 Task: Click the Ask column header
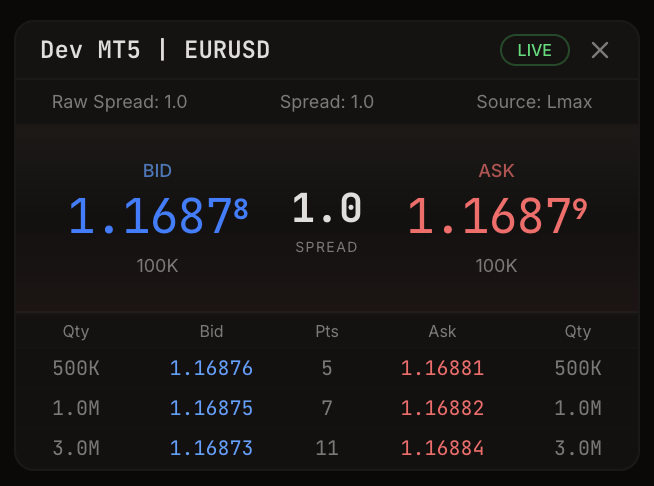(442, 331)
